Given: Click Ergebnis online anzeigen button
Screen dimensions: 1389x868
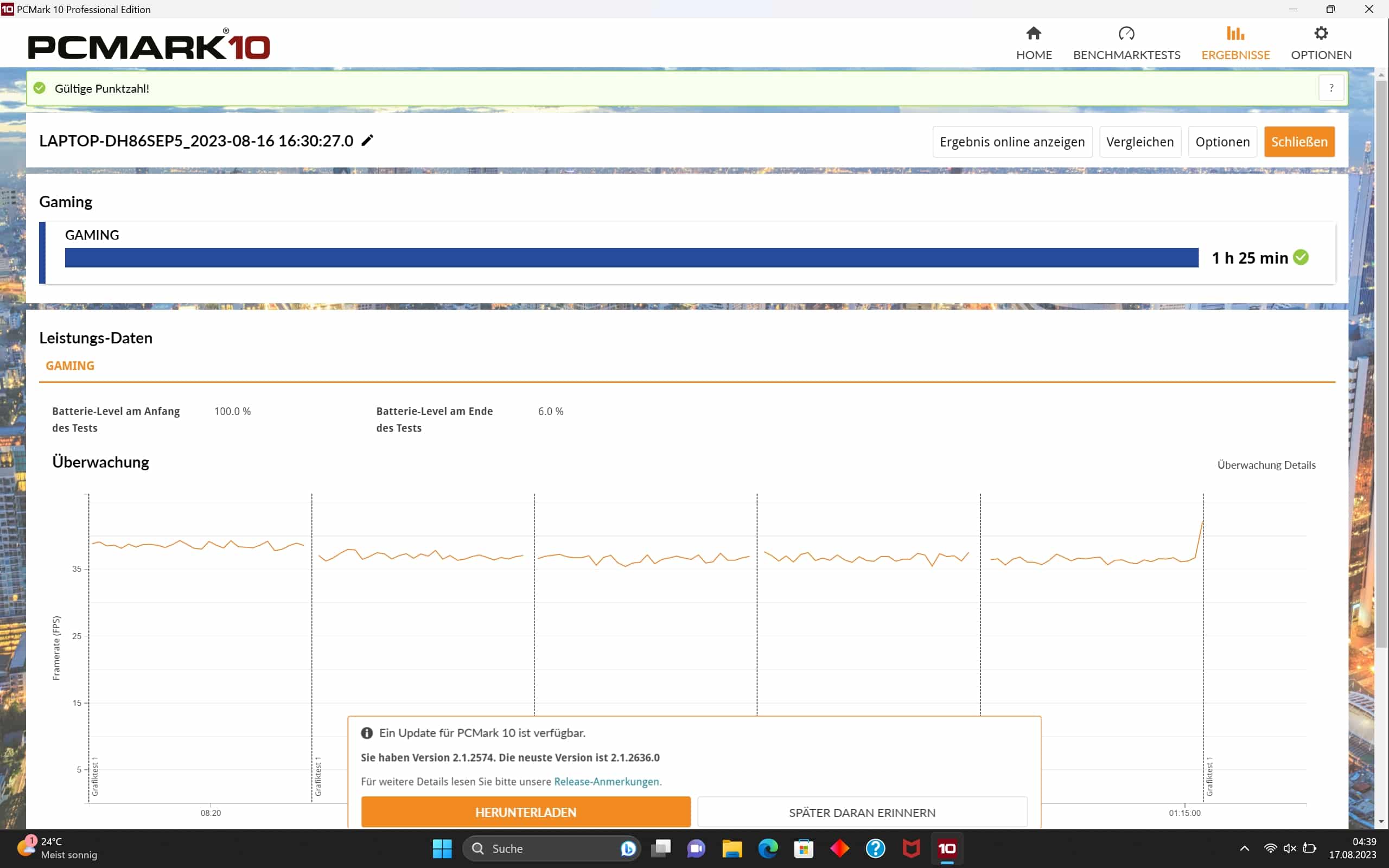Looking at the screenshot, I should [x=1012, y=142].
